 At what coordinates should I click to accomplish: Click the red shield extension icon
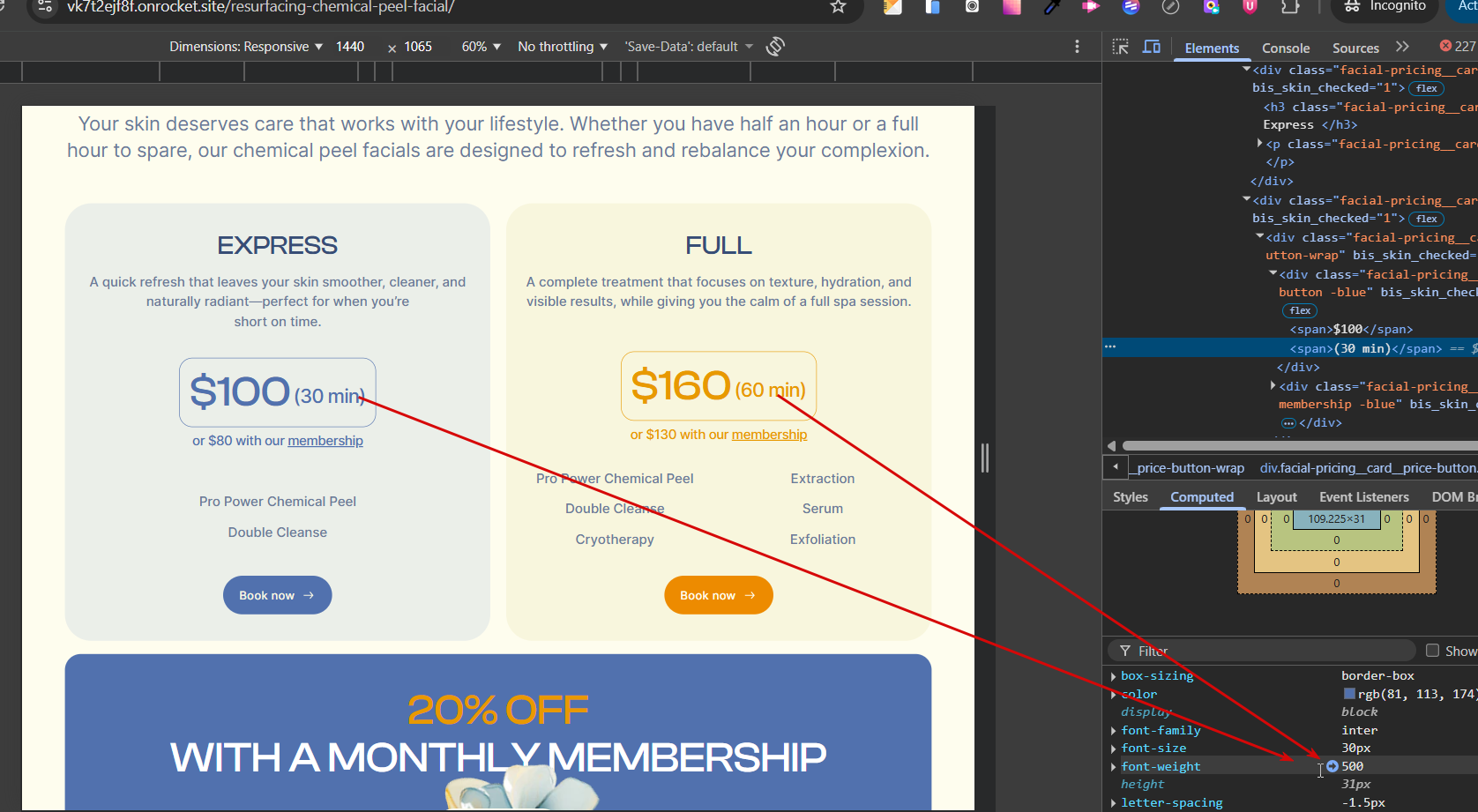[x=1250, y=6]
